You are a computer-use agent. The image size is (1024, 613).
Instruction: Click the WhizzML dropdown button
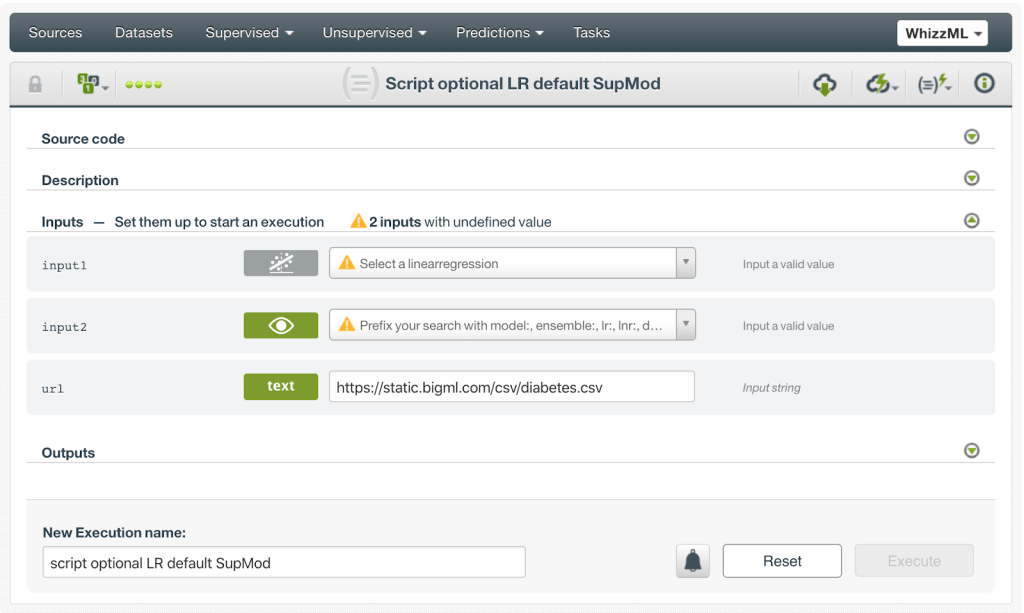941,32
